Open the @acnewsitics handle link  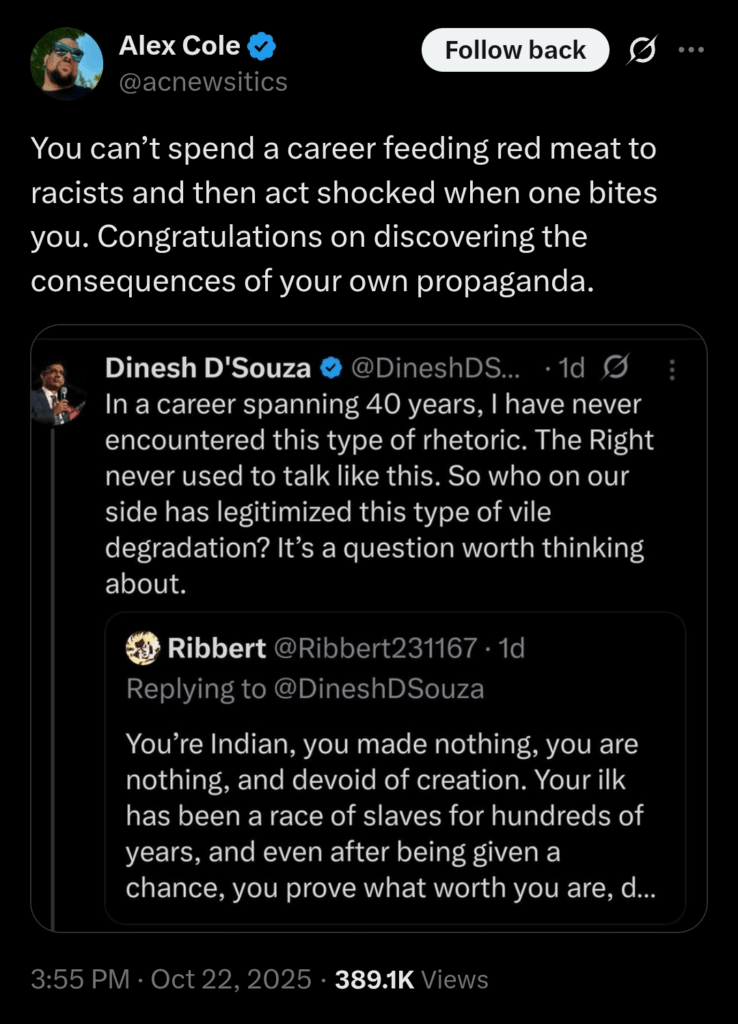coord(203,82)
